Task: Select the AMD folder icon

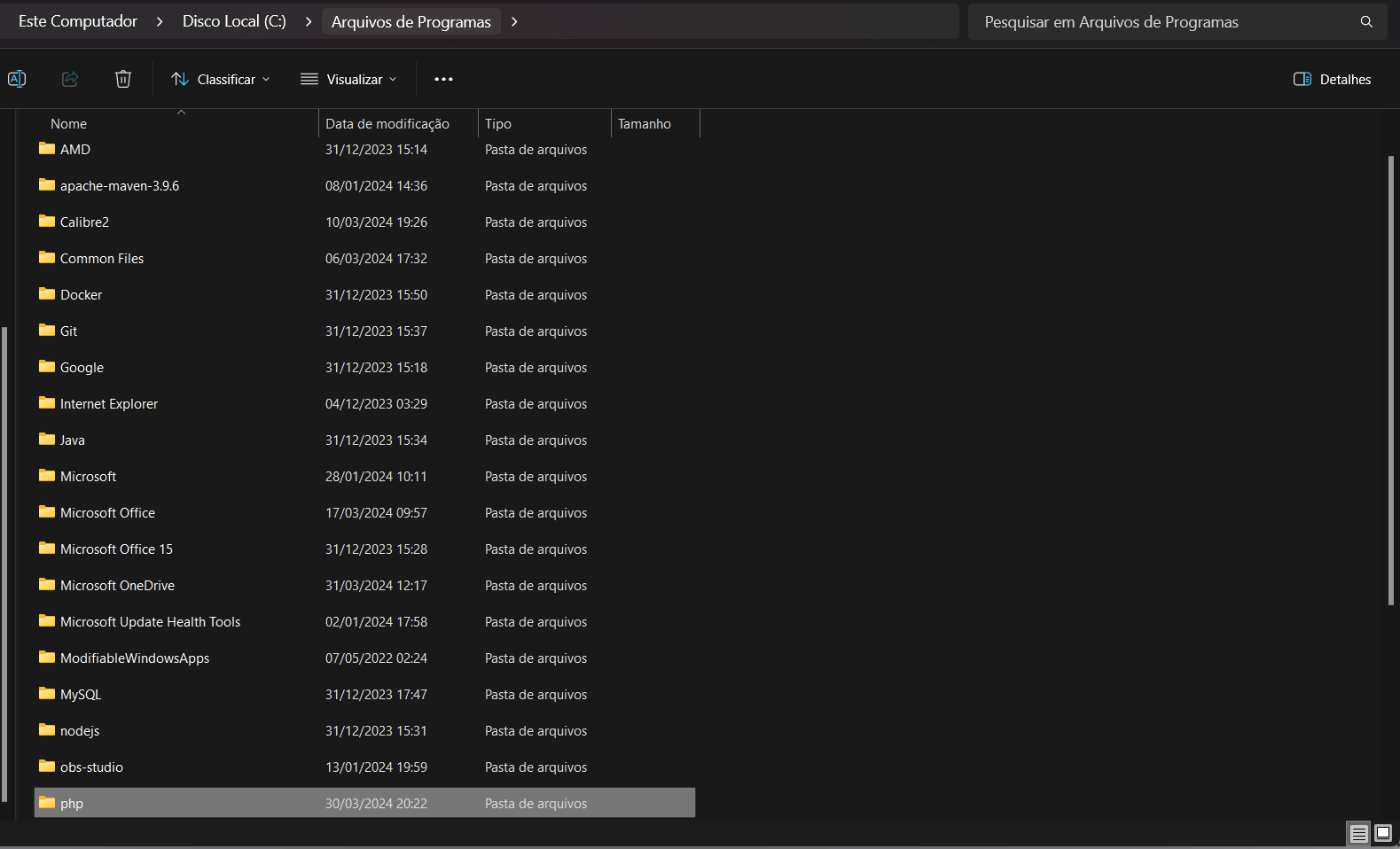Action: [47, 148]
